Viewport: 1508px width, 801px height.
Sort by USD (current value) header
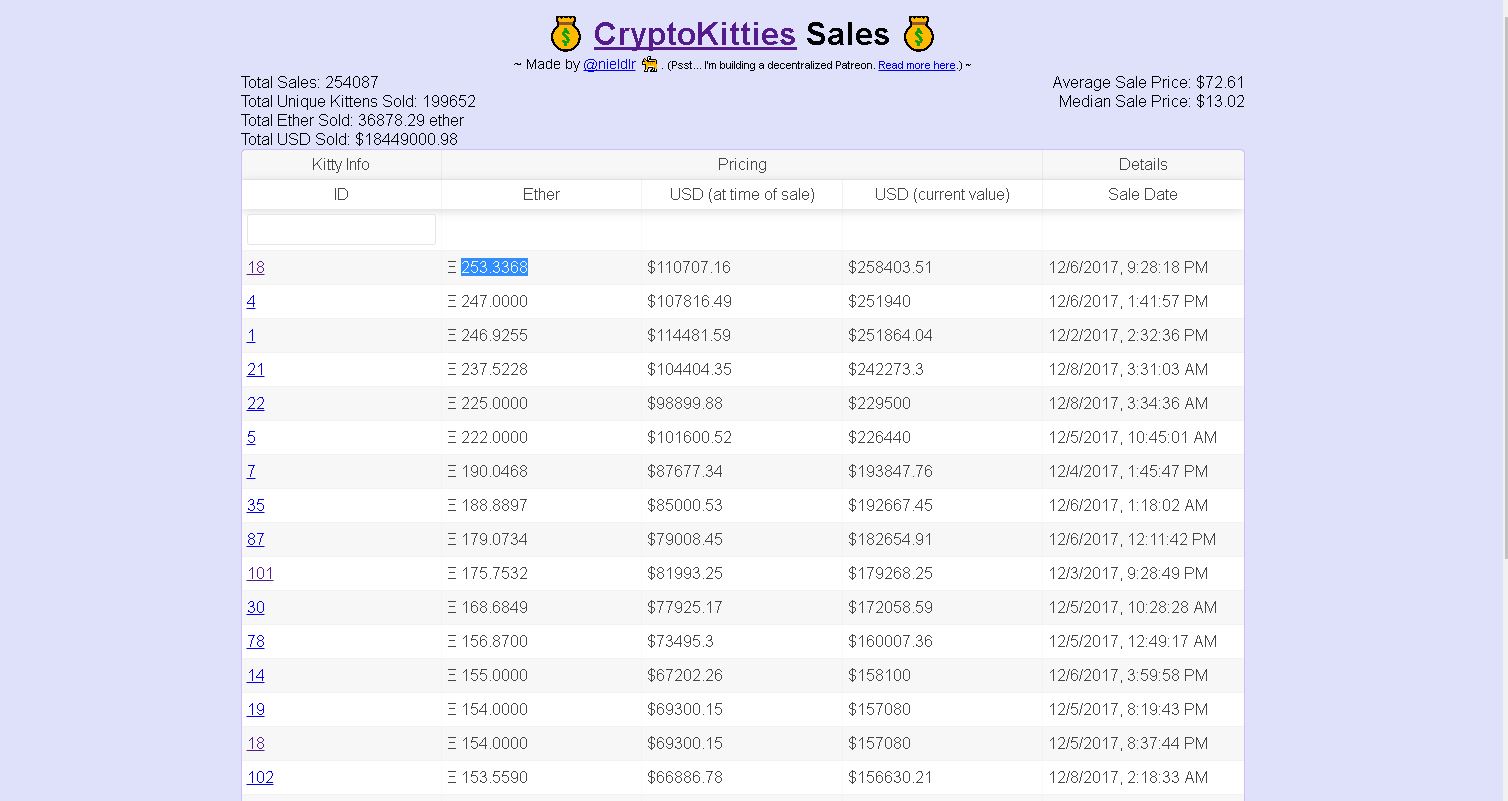pyautogui.click(x=942, y=194)
